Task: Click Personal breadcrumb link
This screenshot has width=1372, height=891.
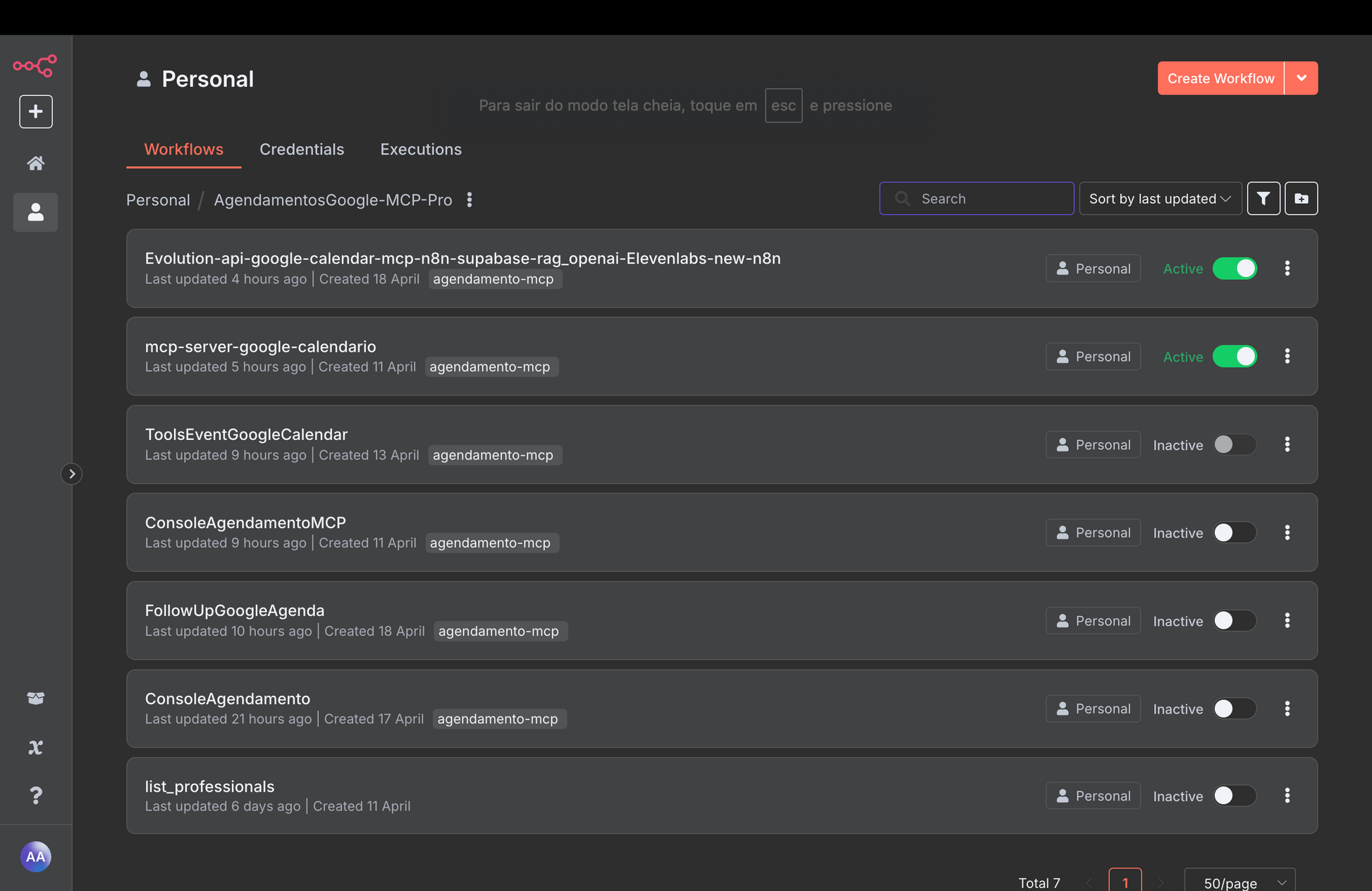Action: pyautogui.click(x=158, y=200)
